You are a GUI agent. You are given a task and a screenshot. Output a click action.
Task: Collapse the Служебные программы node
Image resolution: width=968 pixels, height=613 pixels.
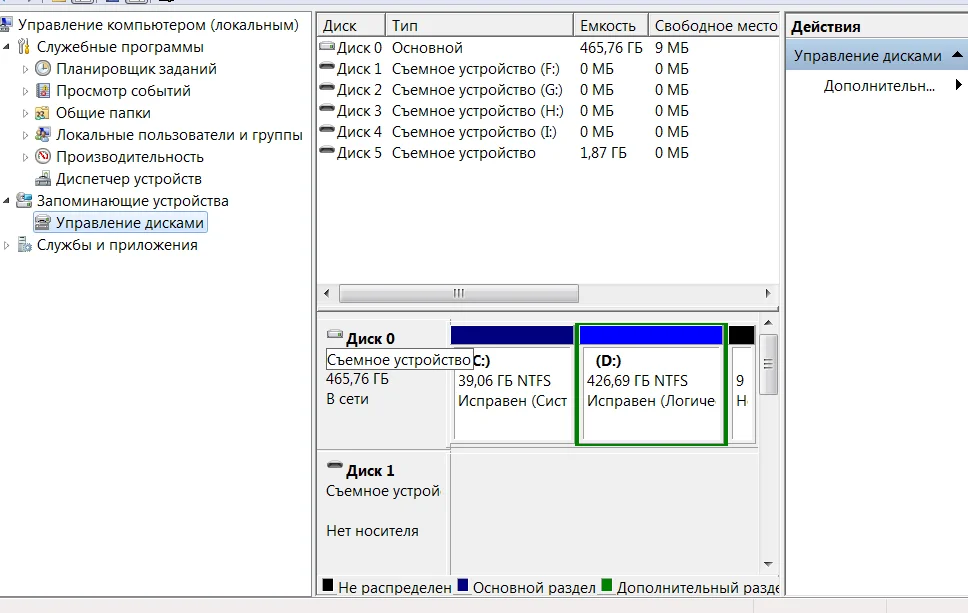click(7, 47)
